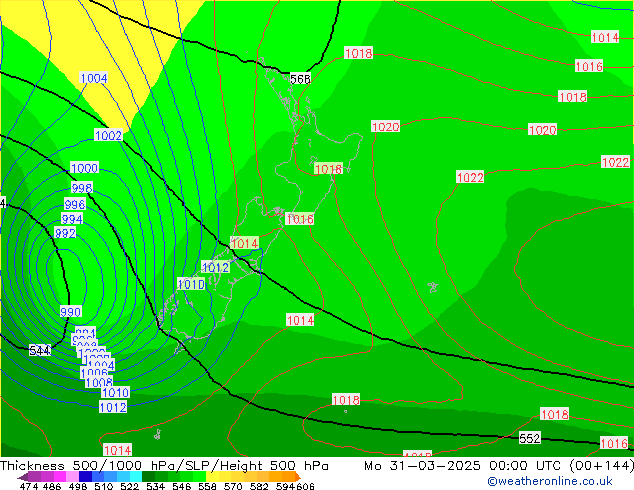634x490 pixels.
Task: Click the legend value 522
Action: [x=129, y=486]
